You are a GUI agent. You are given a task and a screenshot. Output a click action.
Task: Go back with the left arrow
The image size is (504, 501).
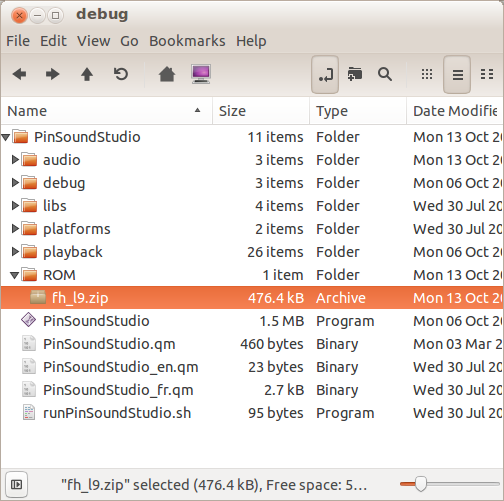click(19, 74)
